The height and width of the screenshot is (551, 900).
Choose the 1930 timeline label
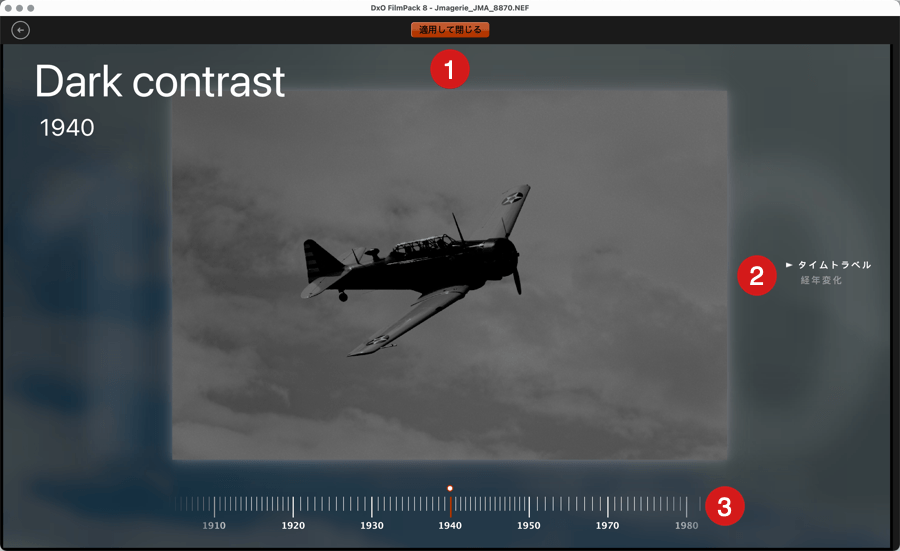pyautogui.click(x=372, y=525)
